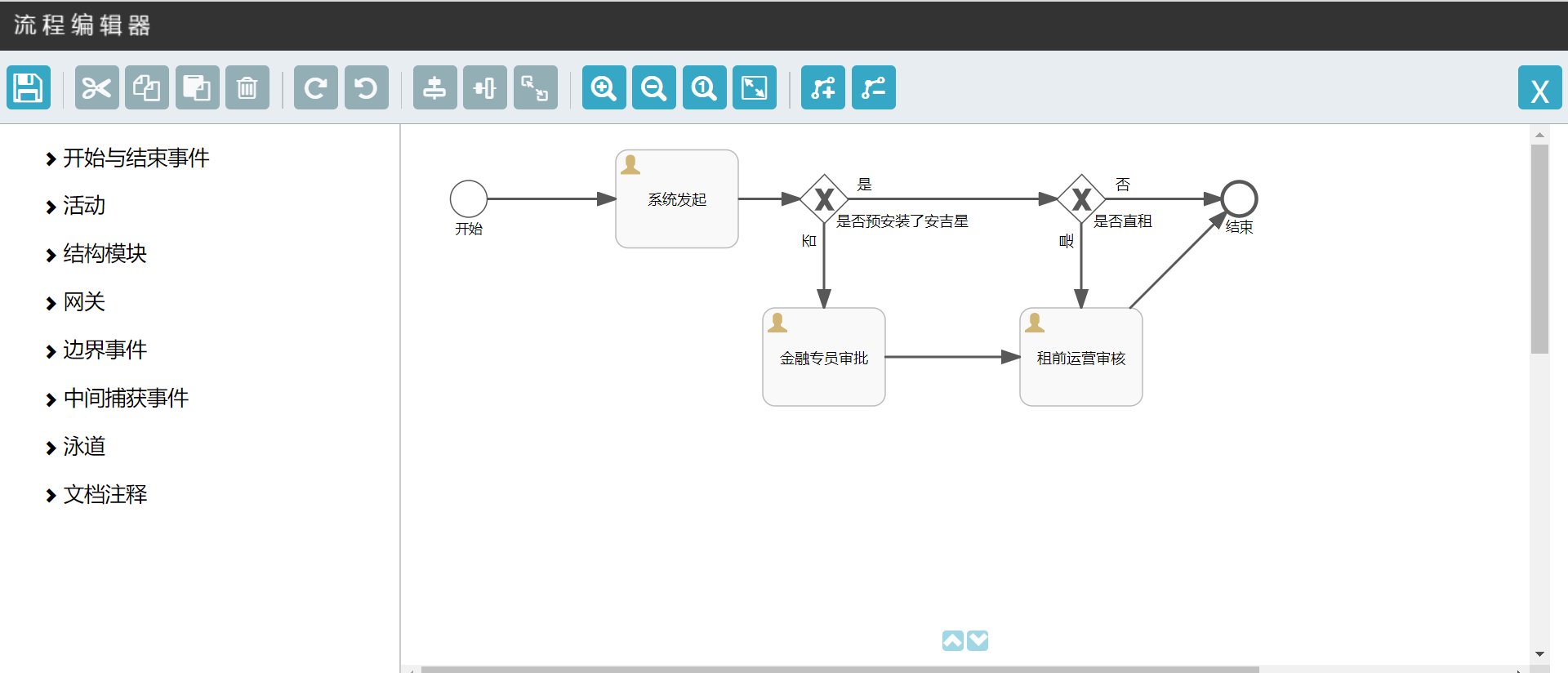Screen dimensions: 1568x673
Task: Expand the 文档注释 palette group
Action: click(x=97, y=495)
